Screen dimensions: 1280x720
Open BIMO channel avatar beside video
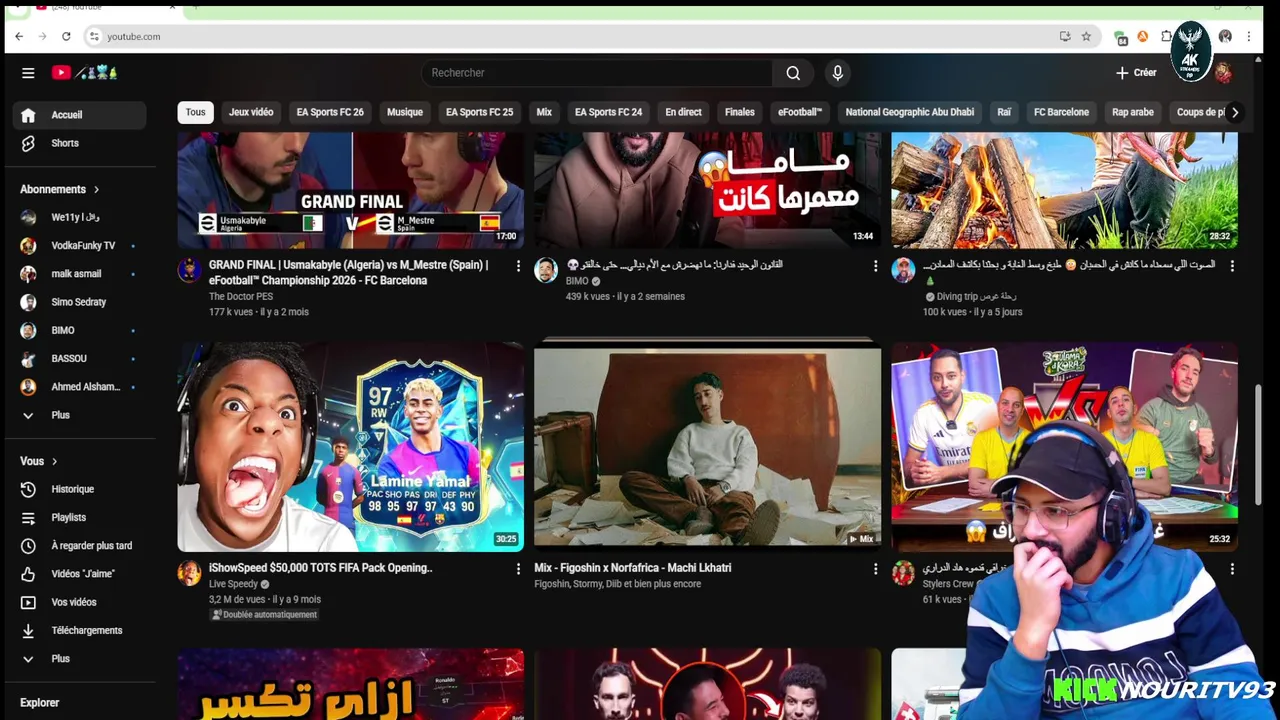coord(546,270)
